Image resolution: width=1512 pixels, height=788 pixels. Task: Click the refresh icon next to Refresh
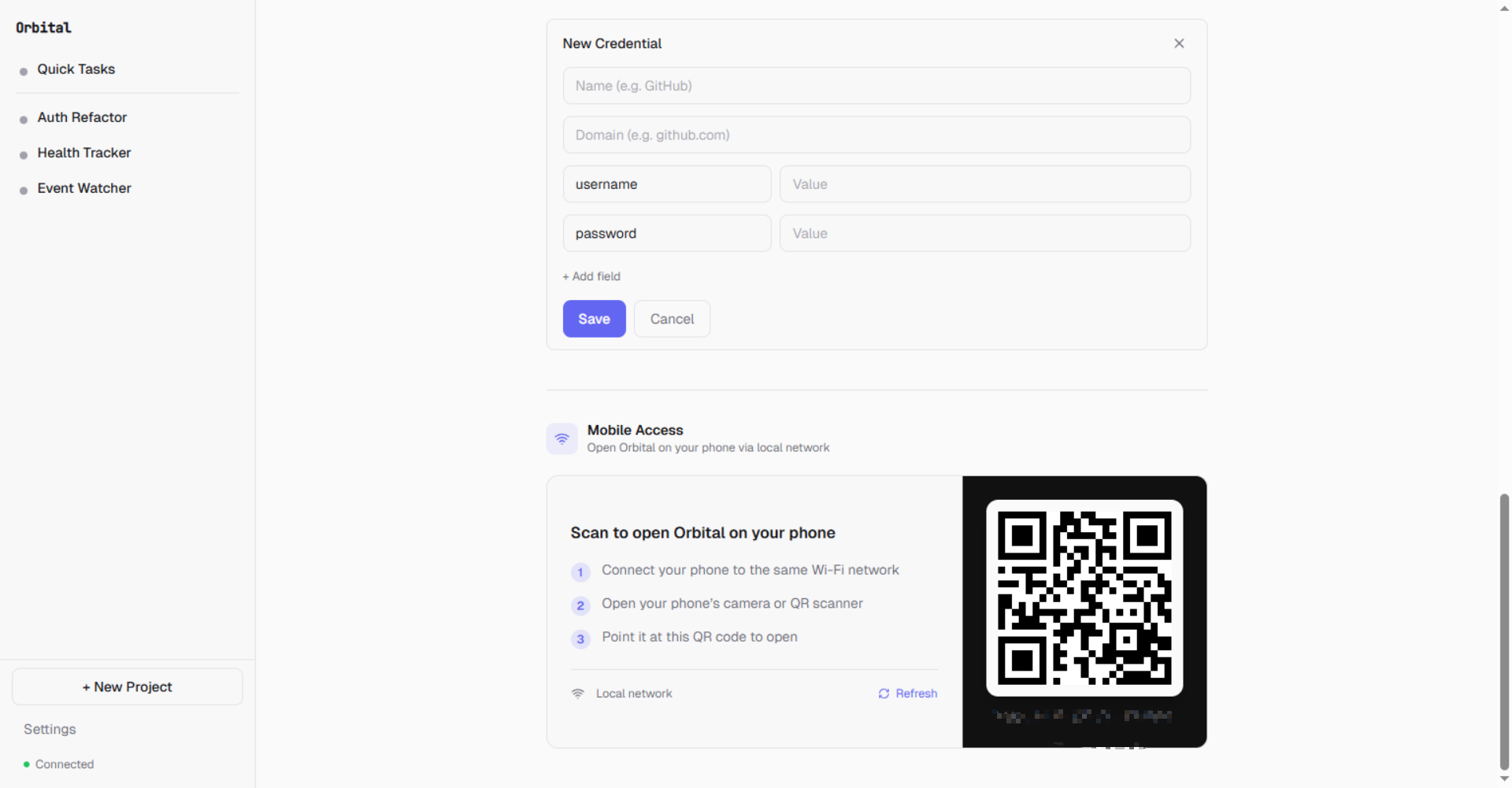pyautogui.click(x=884, y=694)
